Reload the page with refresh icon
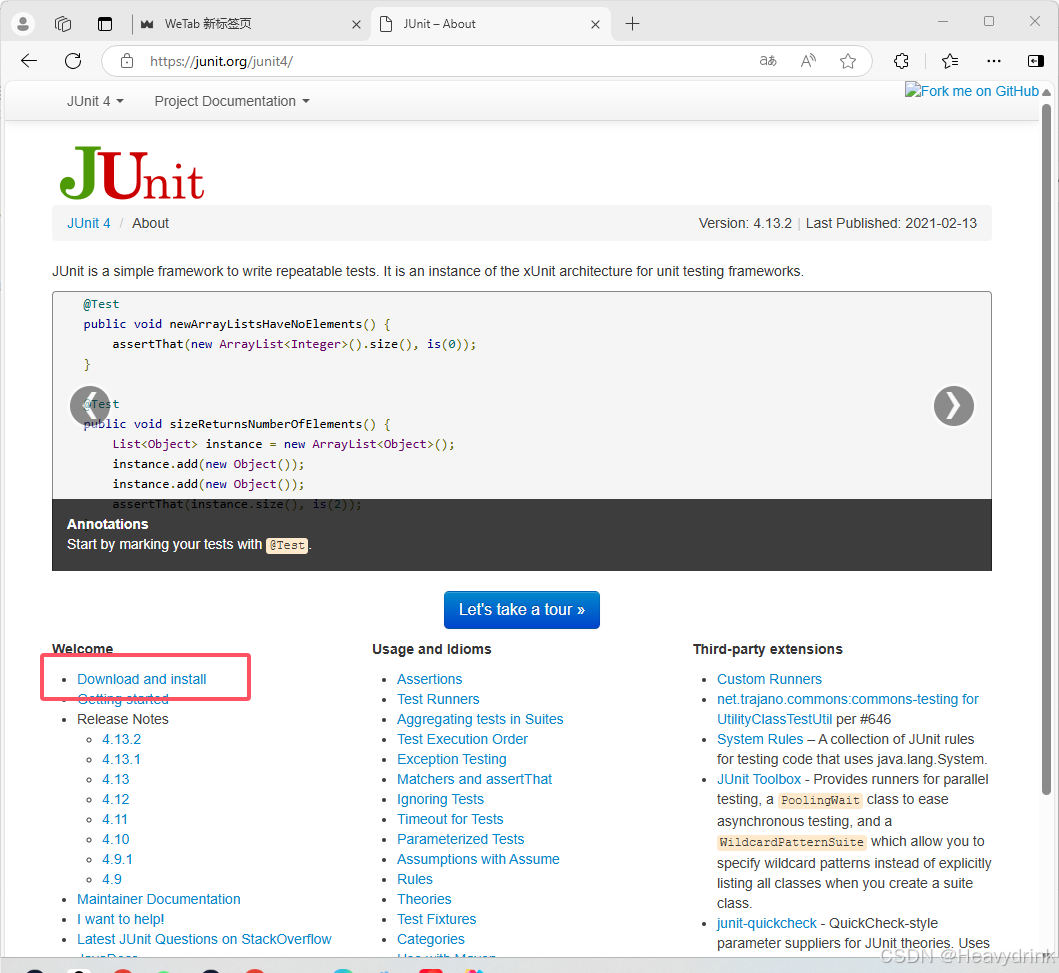 tap(73, 61)
